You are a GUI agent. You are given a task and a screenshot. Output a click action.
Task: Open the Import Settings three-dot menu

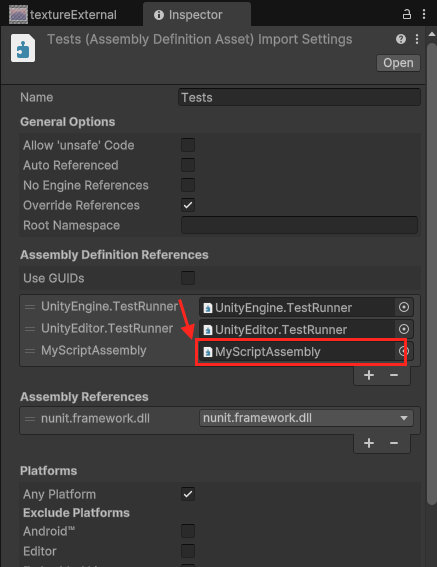(417, 39)
